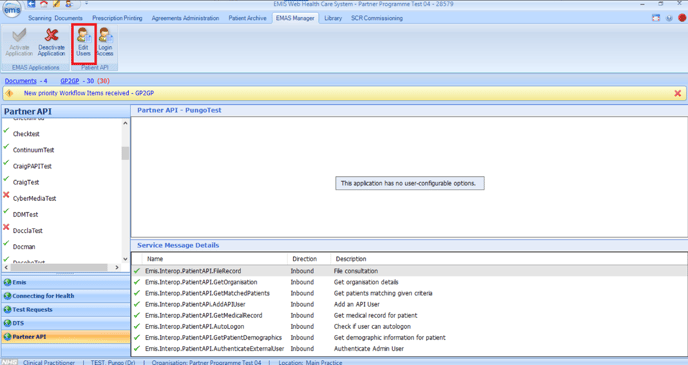Click the list's vertical scrollbar thumb
The height and width of the screenshot is (365, 688).
coord(125,153)
